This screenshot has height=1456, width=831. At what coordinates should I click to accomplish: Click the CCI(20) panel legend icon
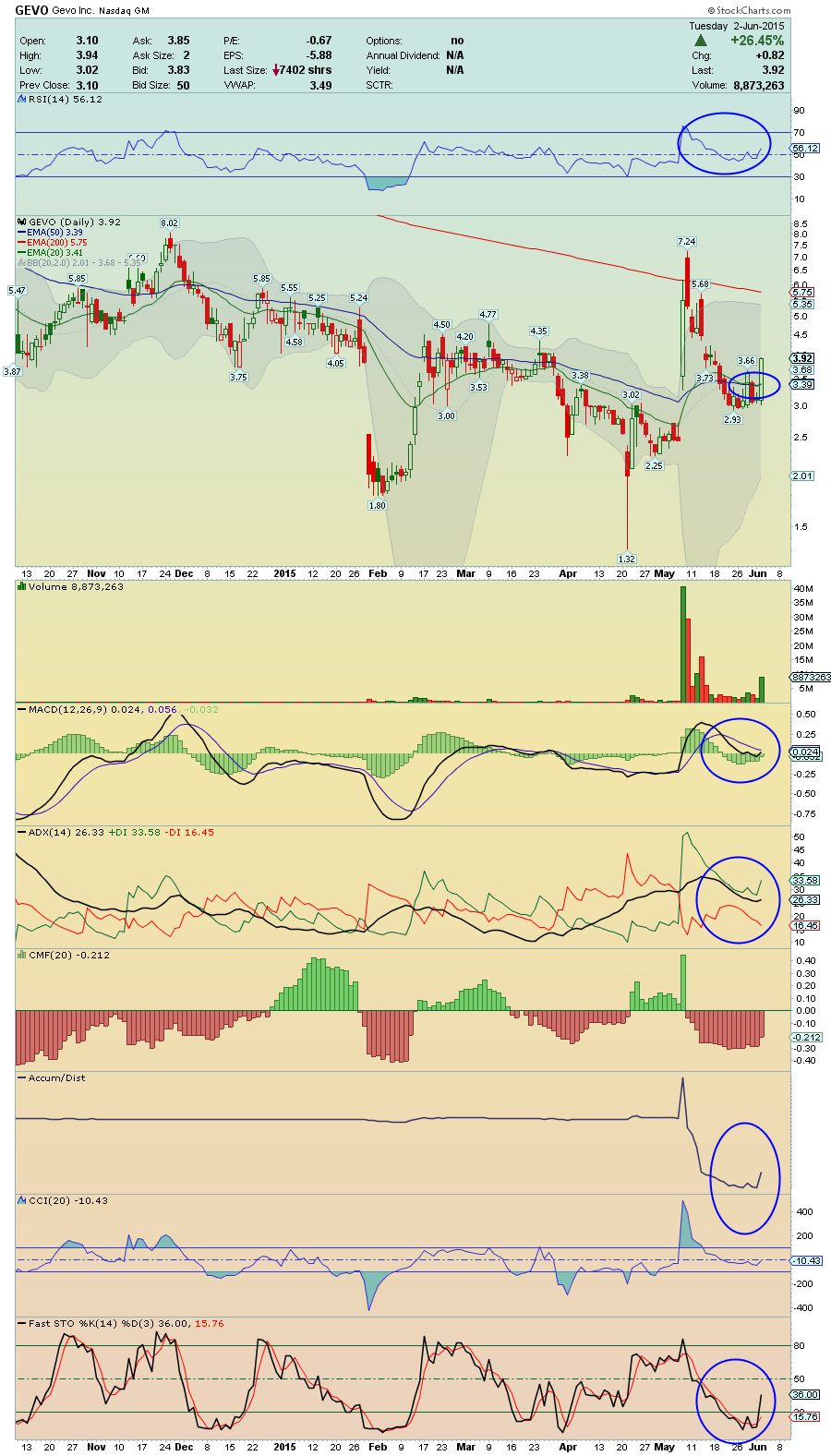pyautogui.click(x=22, y=1200)
